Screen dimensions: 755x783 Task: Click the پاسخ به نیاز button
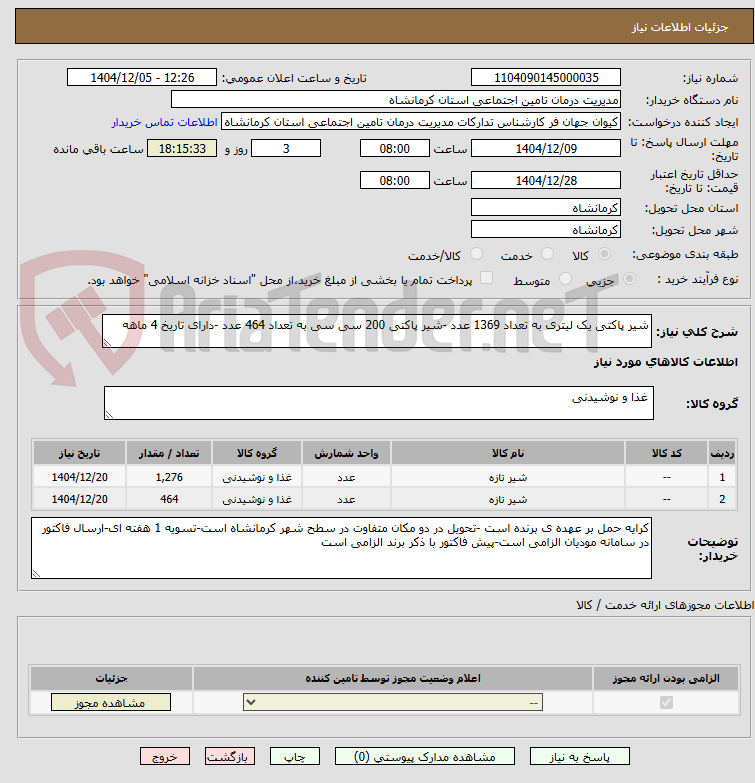579,757
